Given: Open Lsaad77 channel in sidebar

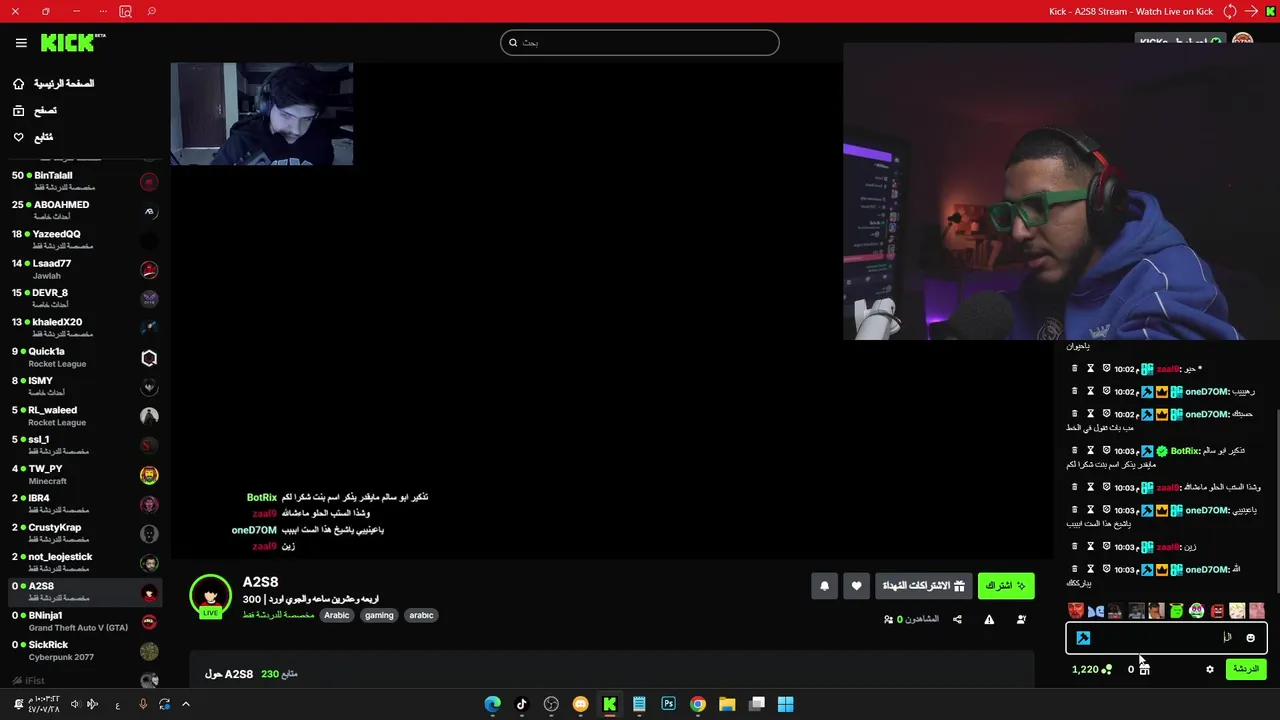Looking at the screenshot, I should point(84,269).
